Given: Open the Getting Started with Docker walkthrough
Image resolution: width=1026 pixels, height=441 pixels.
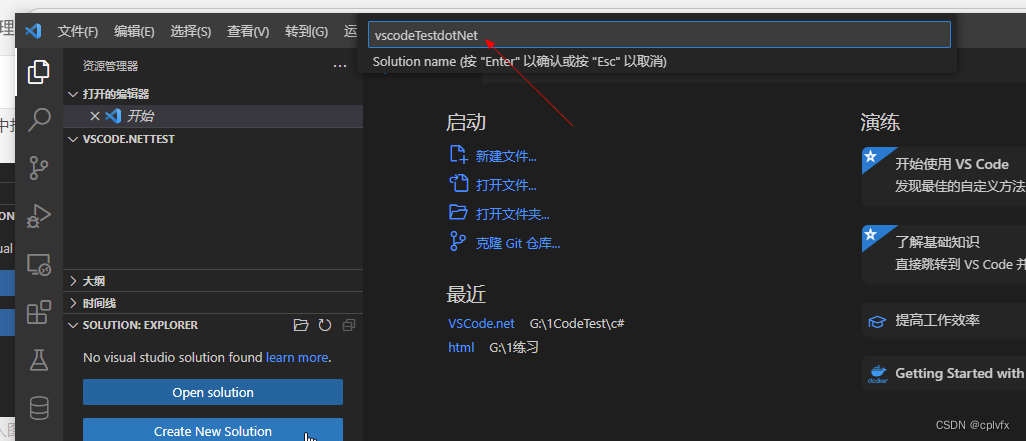Looking at the screenshot, I should [x=944, y=374].
